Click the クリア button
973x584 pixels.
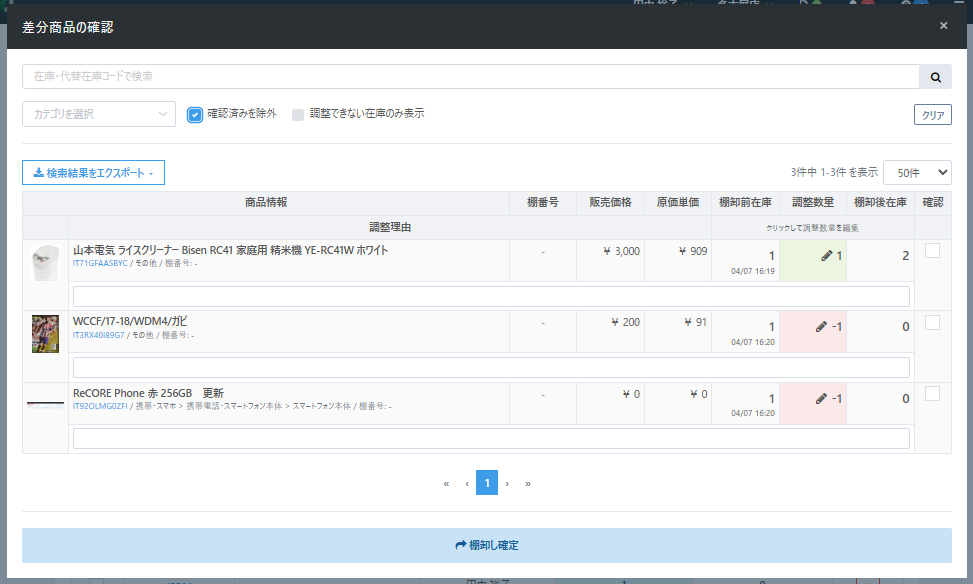pyautogui.click(x=932, y=115)
